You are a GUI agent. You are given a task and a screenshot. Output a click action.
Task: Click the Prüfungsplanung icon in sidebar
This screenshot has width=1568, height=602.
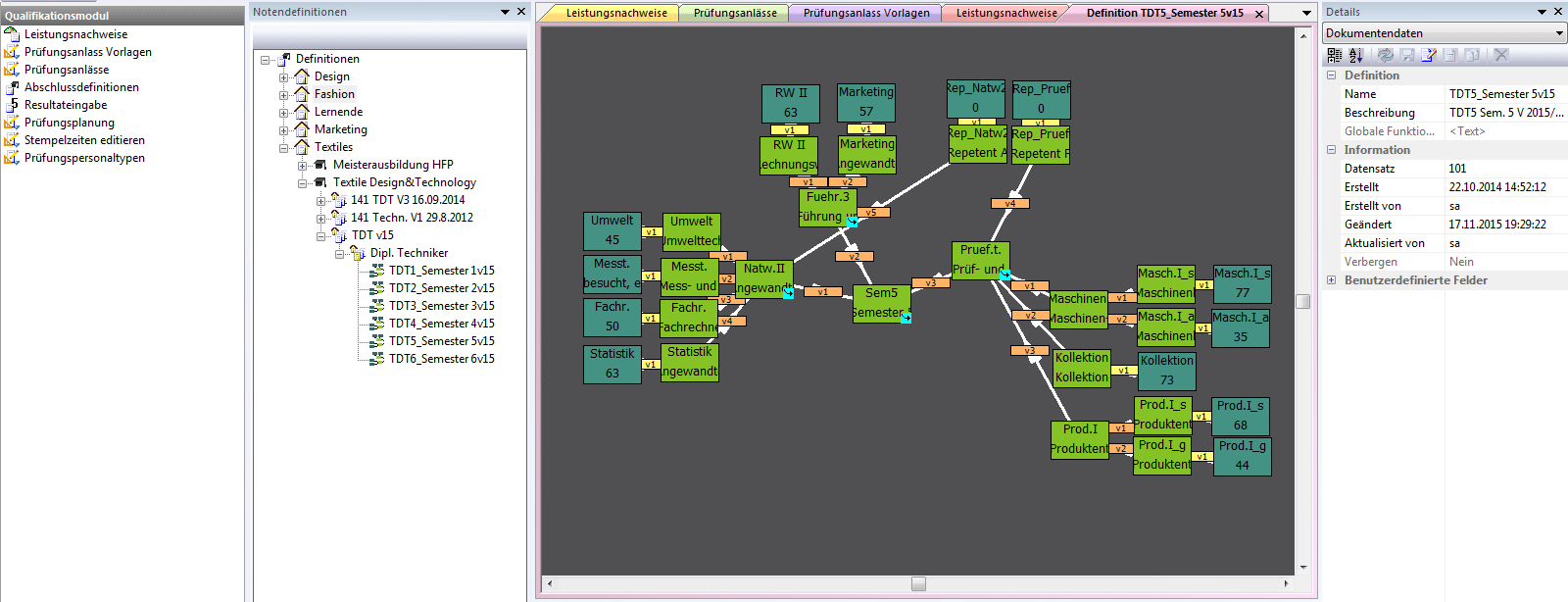[12, 123]
